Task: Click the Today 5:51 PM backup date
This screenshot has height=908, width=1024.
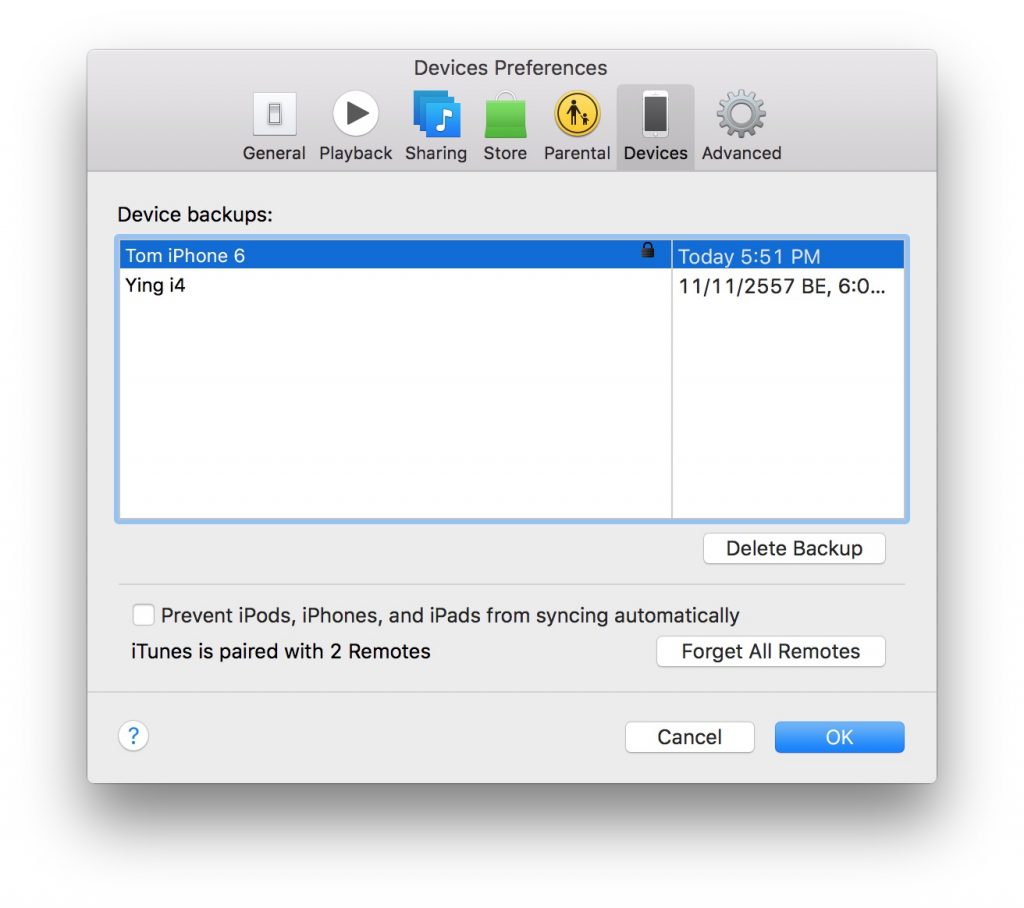Action: (749, 256)
